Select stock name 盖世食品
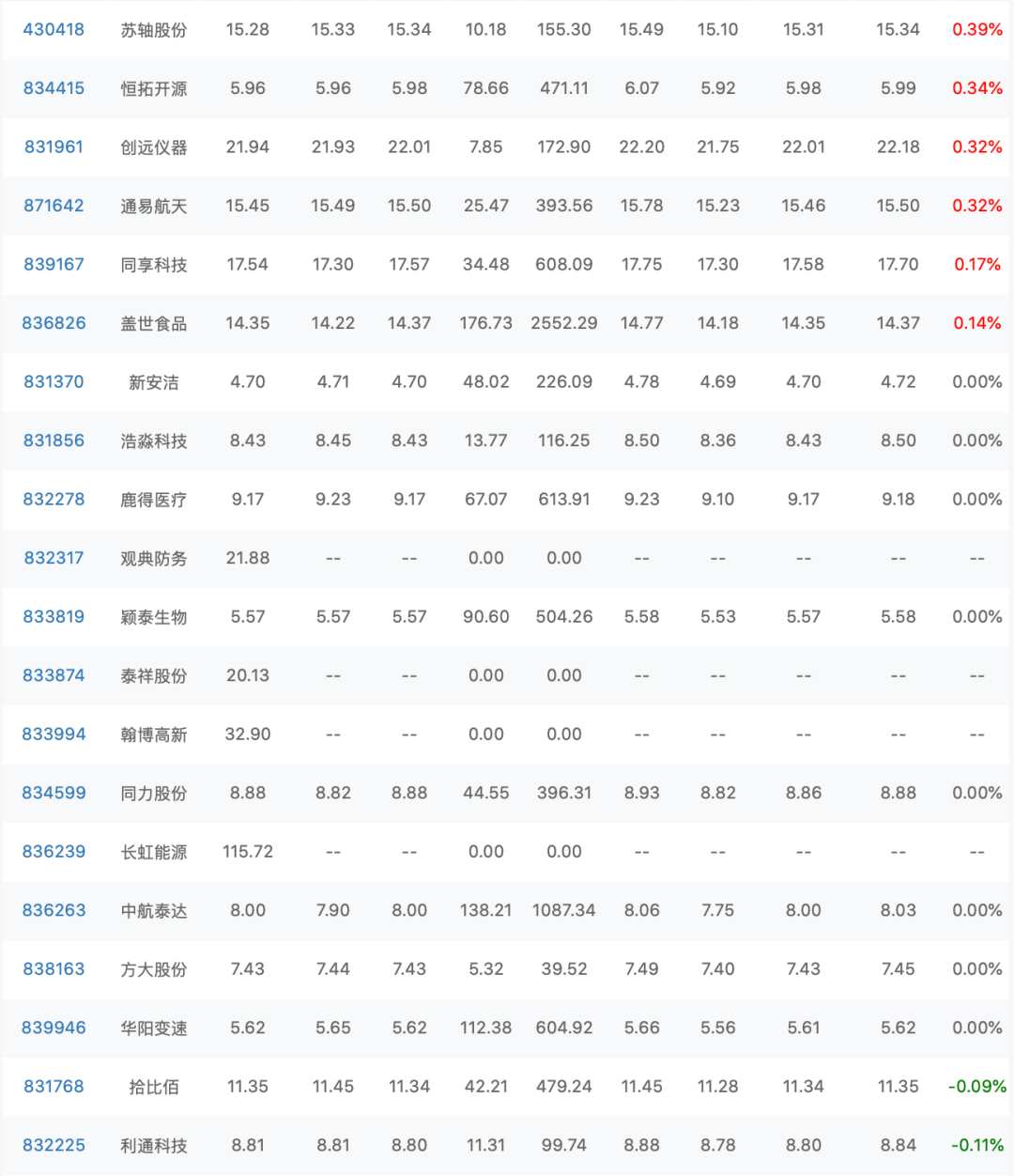The image size is (1014, 1176). 154,323
